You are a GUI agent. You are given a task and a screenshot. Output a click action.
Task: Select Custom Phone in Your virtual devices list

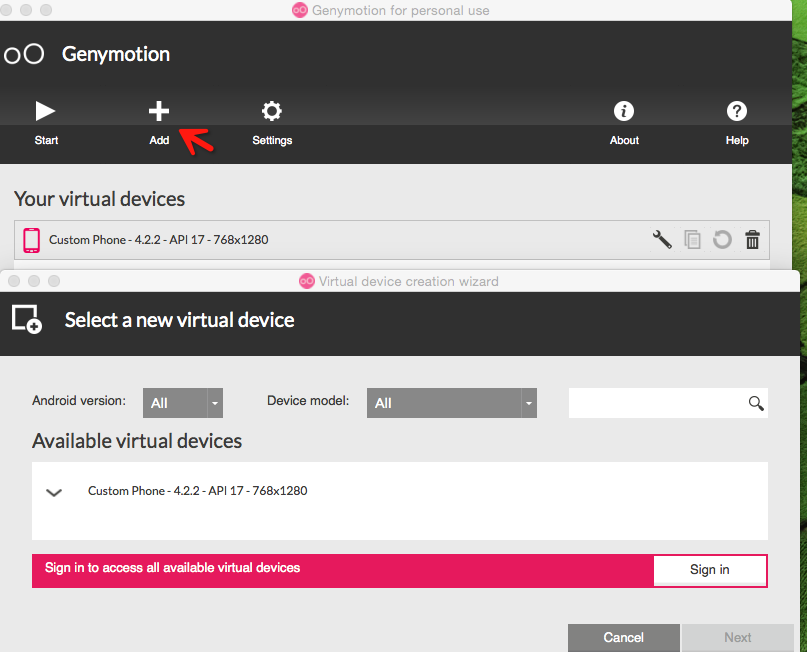pyautogui.click(x=392, y=240)
